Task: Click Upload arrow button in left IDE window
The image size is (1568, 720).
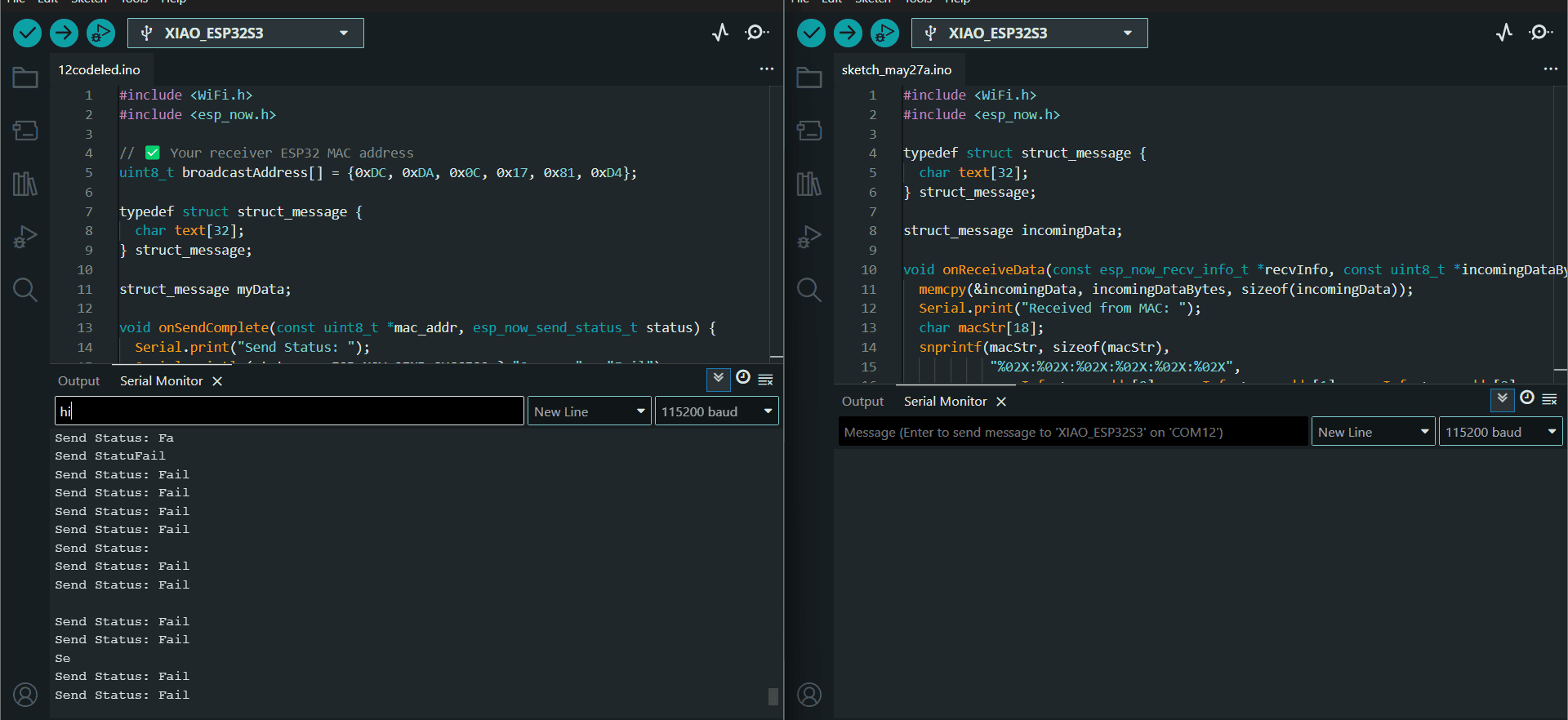Action: tap(64, 33)
